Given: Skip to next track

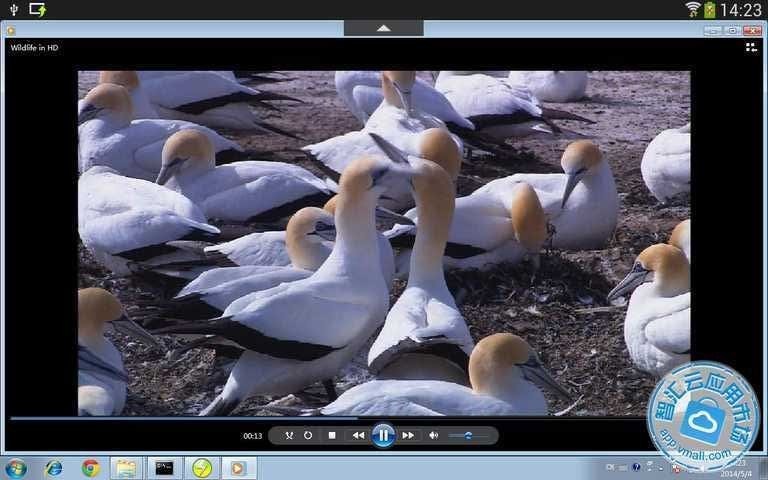Looking at the screenshot, I should click(x=408, y=435).
